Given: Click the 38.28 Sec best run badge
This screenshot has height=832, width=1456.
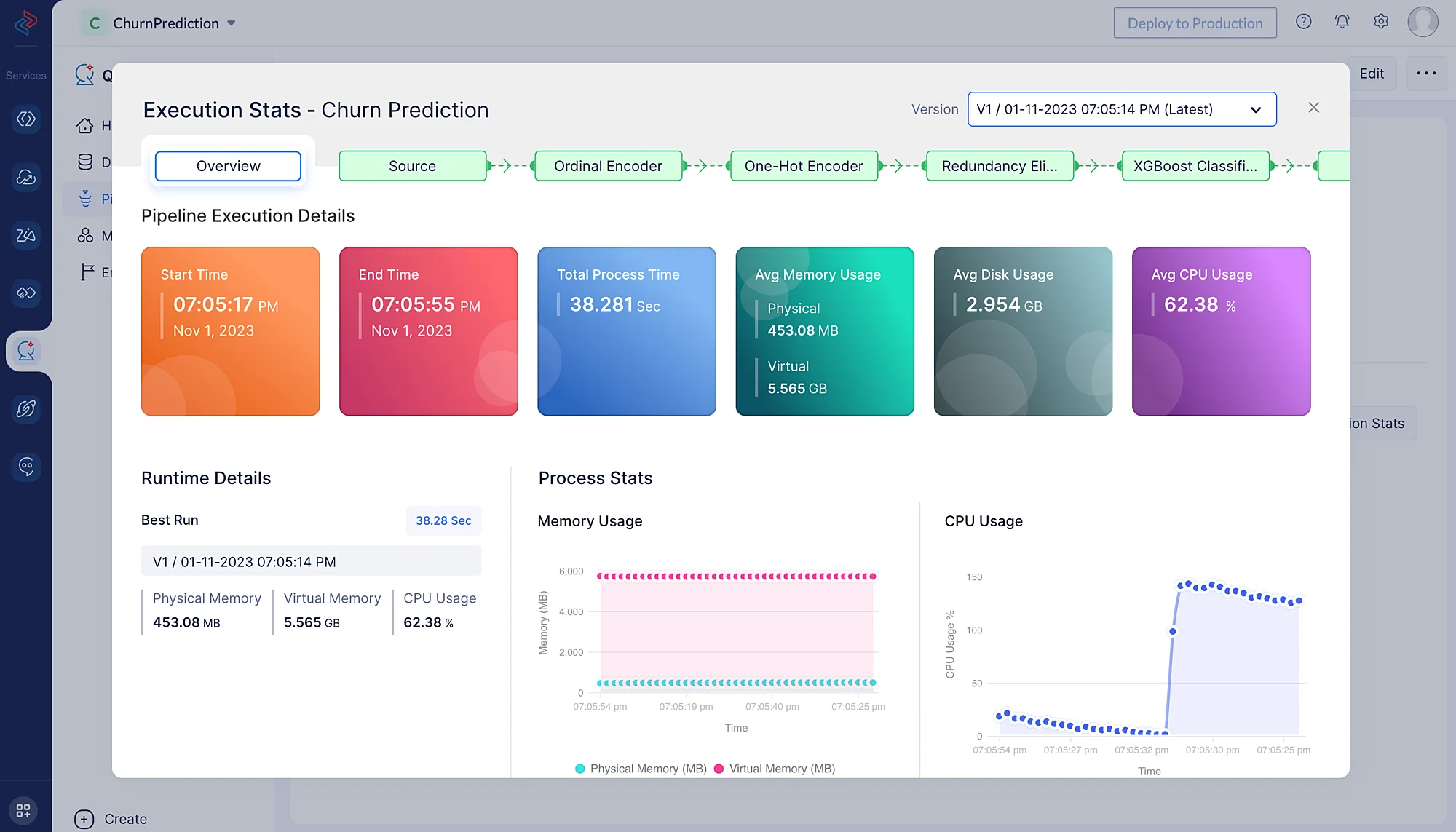Looking at the screenshot, I should point(443,520).
